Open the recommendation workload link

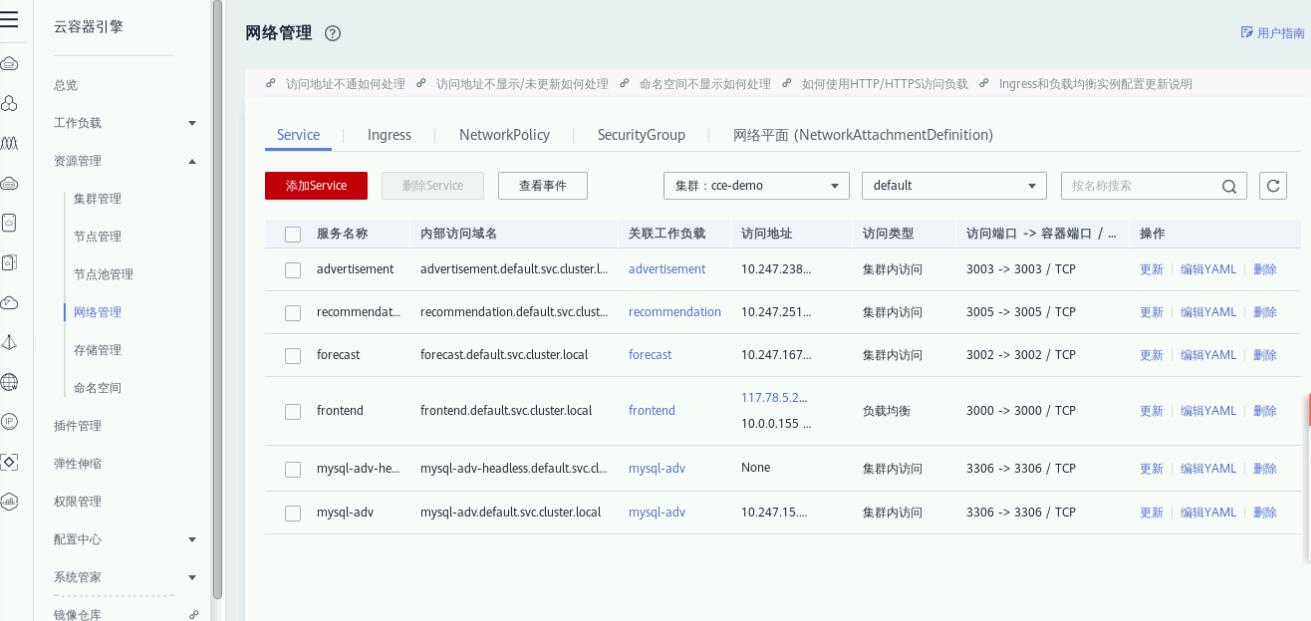tap(675, 312)
